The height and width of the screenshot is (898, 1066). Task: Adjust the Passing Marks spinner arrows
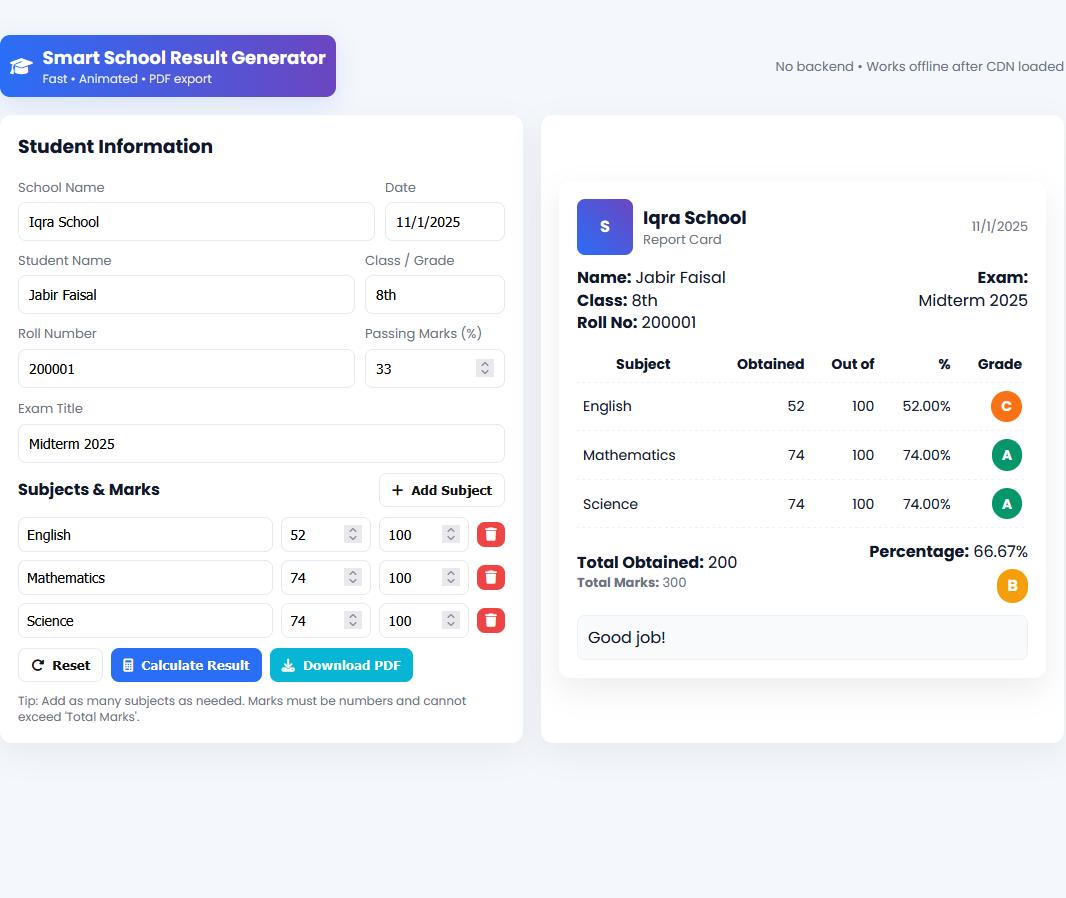(484, 369)
